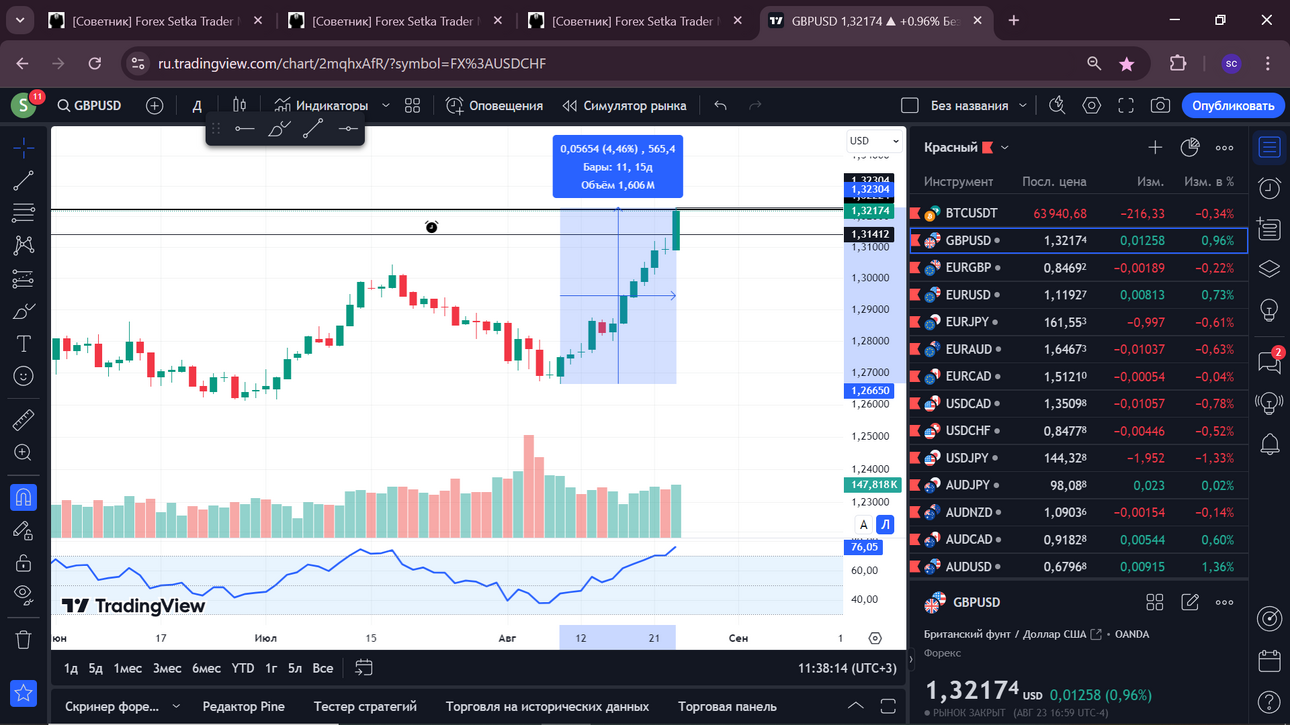The image size is (1290, 725).
Task: Open Торговля на исторических данных tab
Action: pos(547,706)
